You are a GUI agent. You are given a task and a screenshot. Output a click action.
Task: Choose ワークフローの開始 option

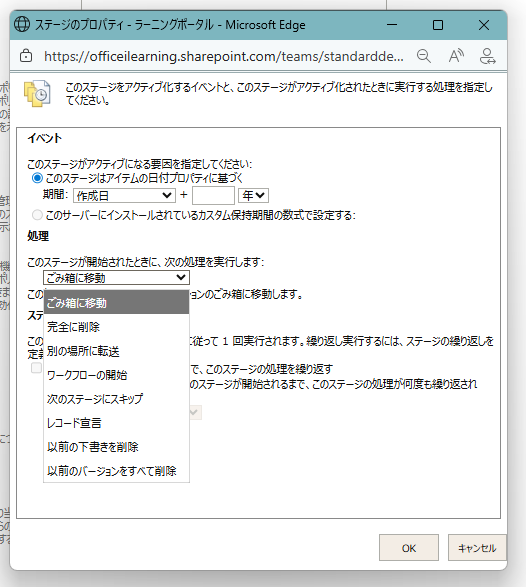point(116,375)
